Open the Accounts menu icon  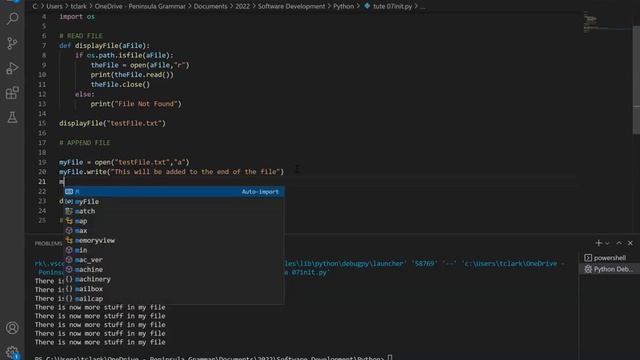coord(12,328)
